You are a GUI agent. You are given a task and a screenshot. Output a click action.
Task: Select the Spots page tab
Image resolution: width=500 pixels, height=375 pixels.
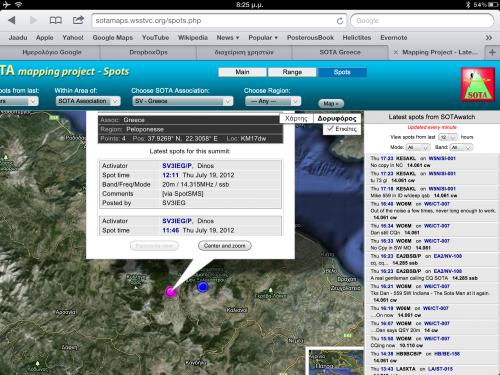click(x=342, y=72)
